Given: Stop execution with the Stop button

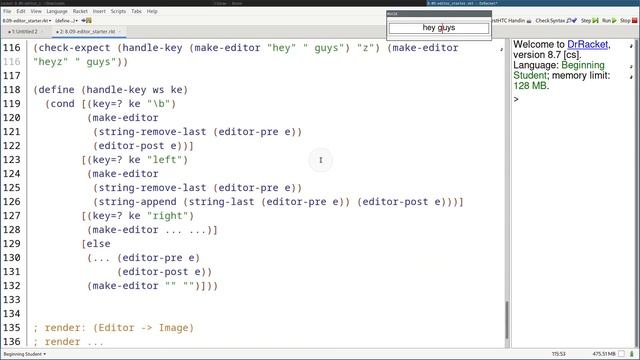Looking at the screenshot, I should [x=629, y=20].
